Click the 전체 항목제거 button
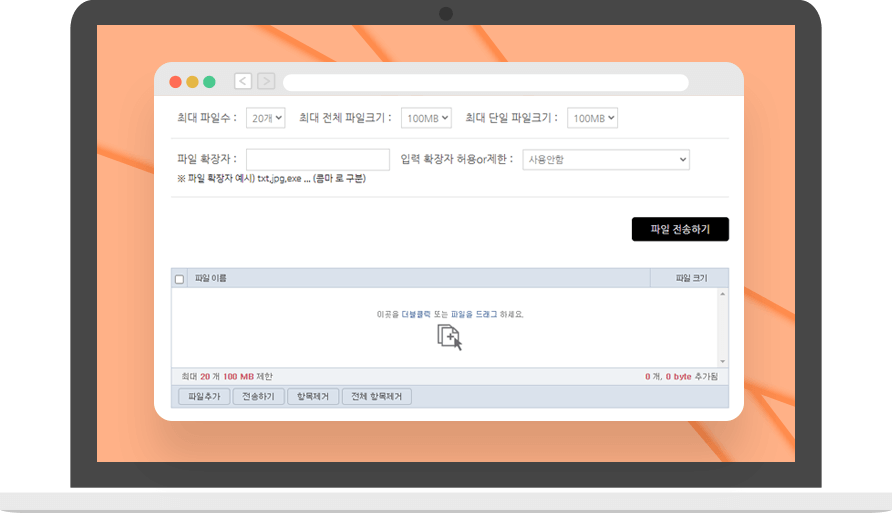Screen dimensions: 892x513 pos(377,396)
